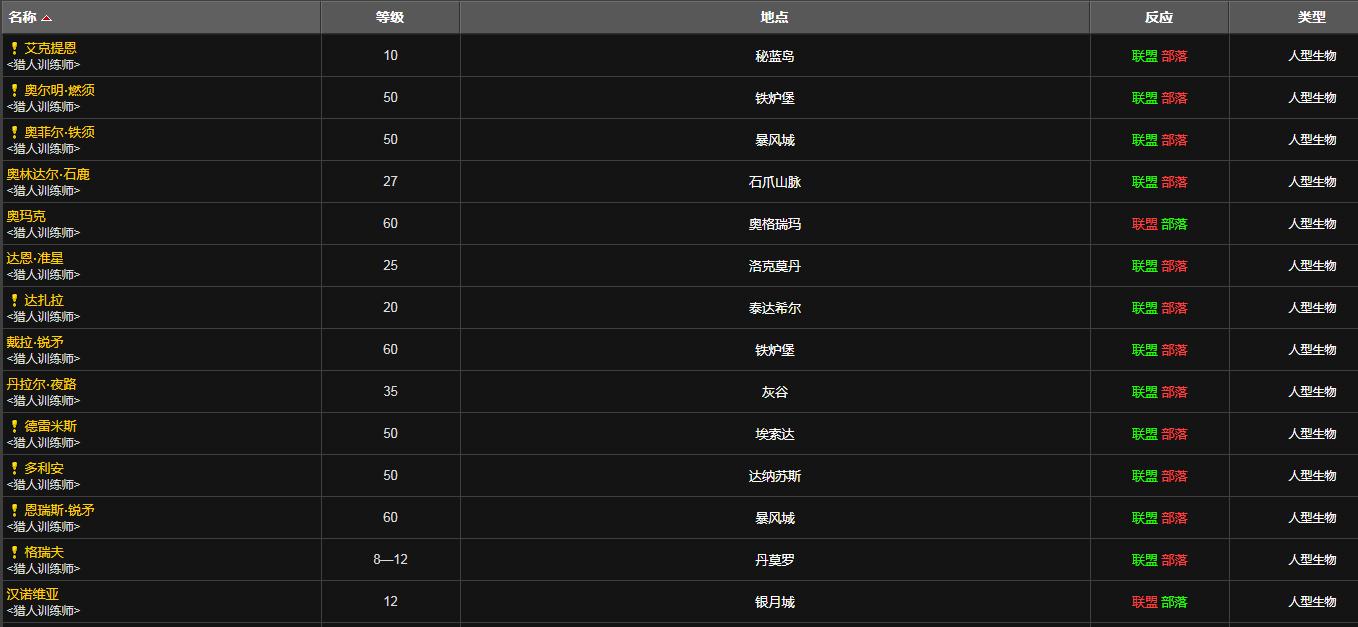Viewport: 1358px width, 627px height.
Task: Click quest exclamation icon beside 多利安
Action: click(14, 468)
